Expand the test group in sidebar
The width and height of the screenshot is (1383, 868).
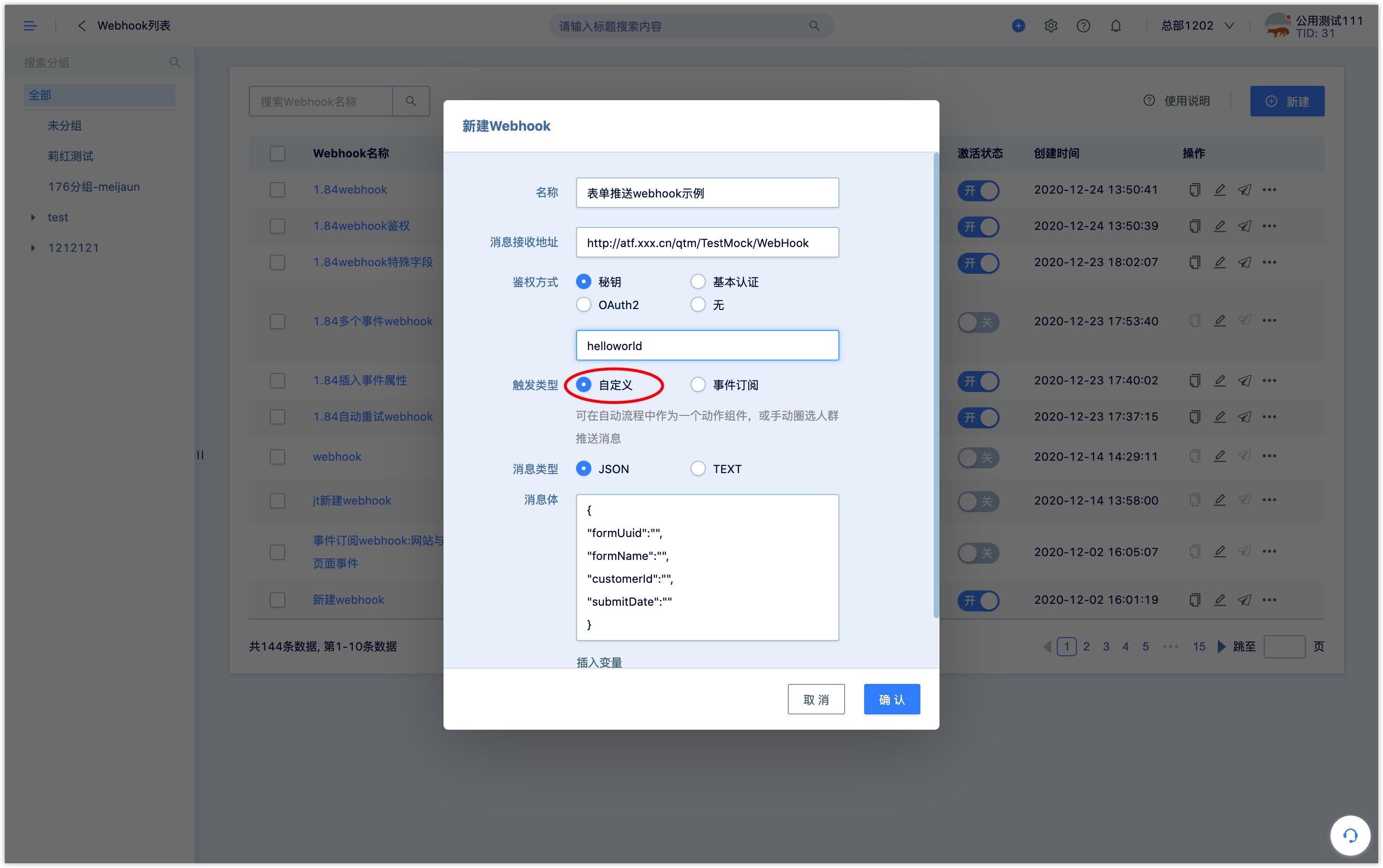33,217
